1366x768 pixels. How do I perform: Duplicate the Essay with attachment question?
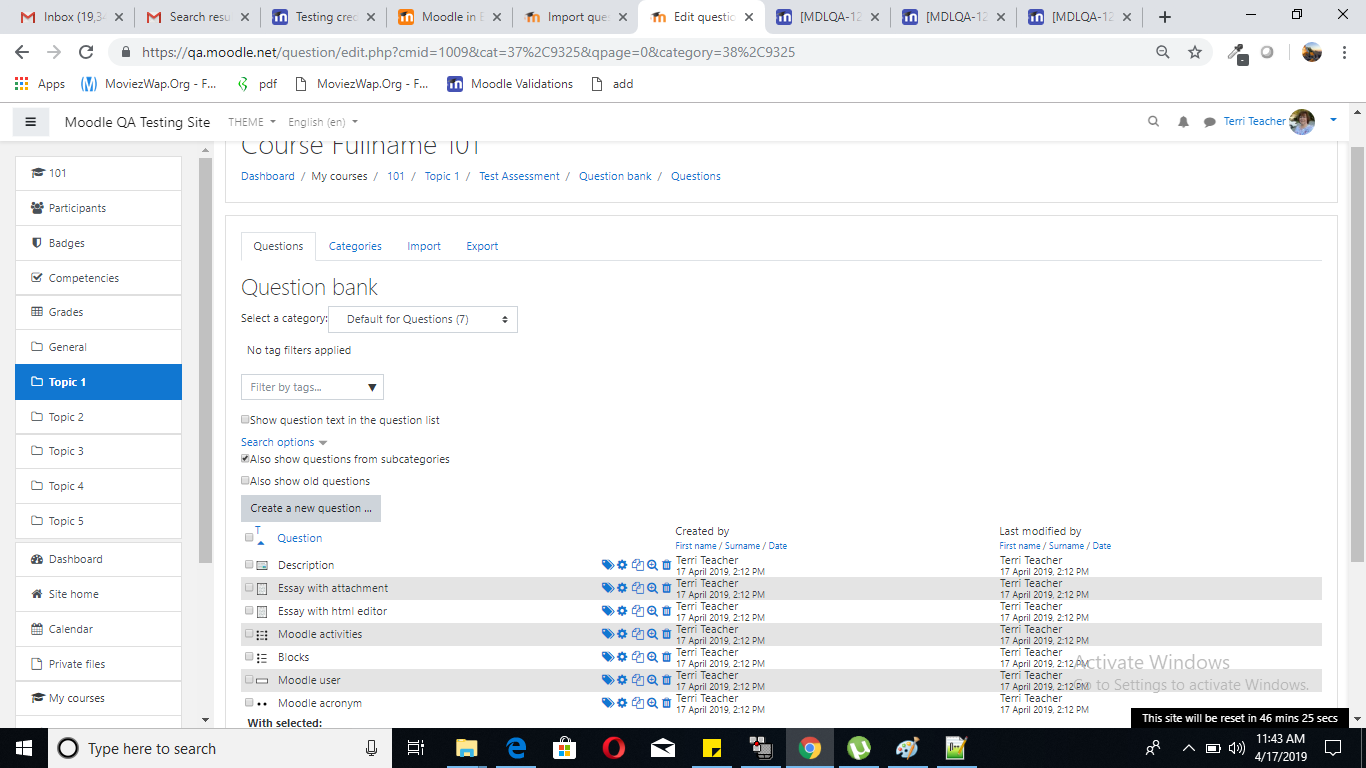tap(637, 588)
